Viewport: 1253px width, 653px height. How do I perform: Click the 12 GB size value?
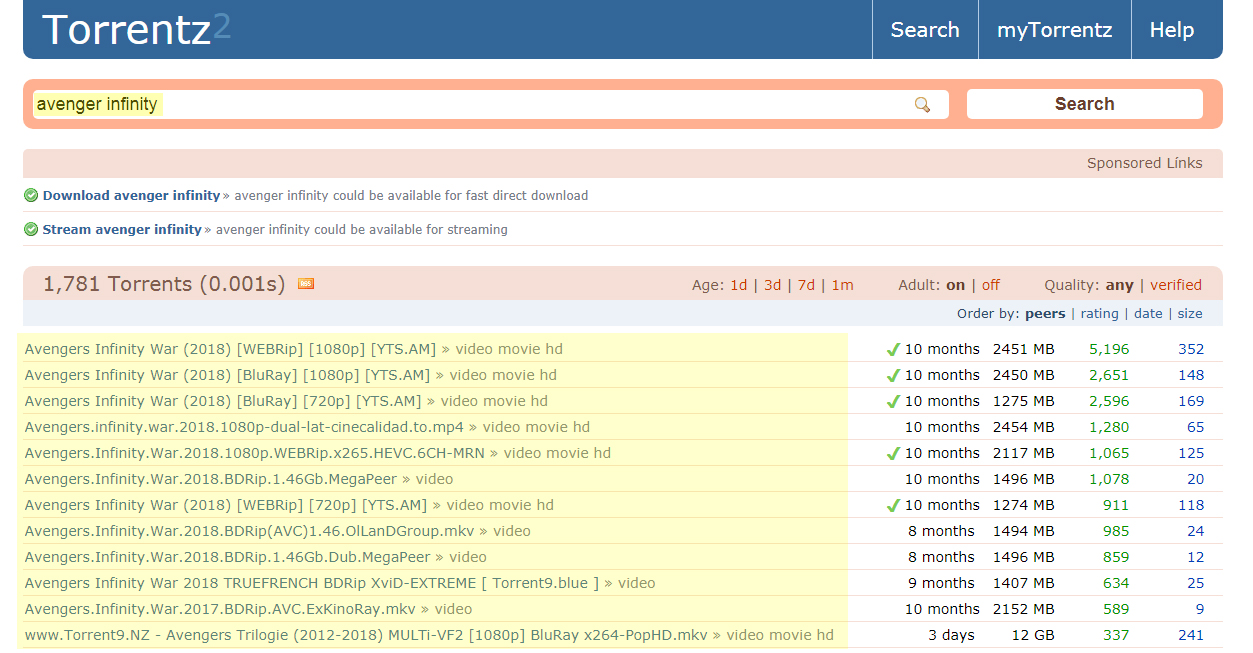[1034, 635]
